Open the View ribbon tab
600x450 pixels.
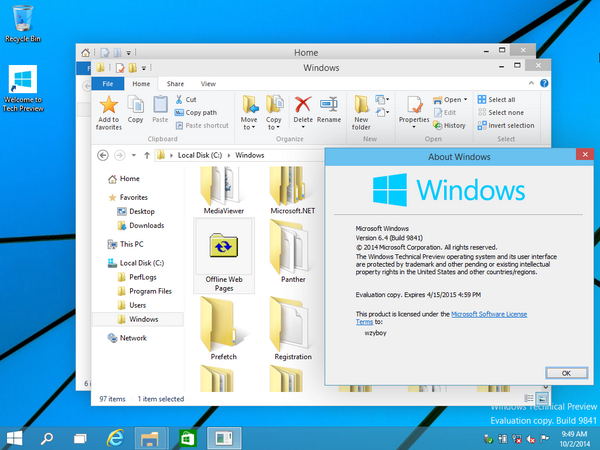207,84
